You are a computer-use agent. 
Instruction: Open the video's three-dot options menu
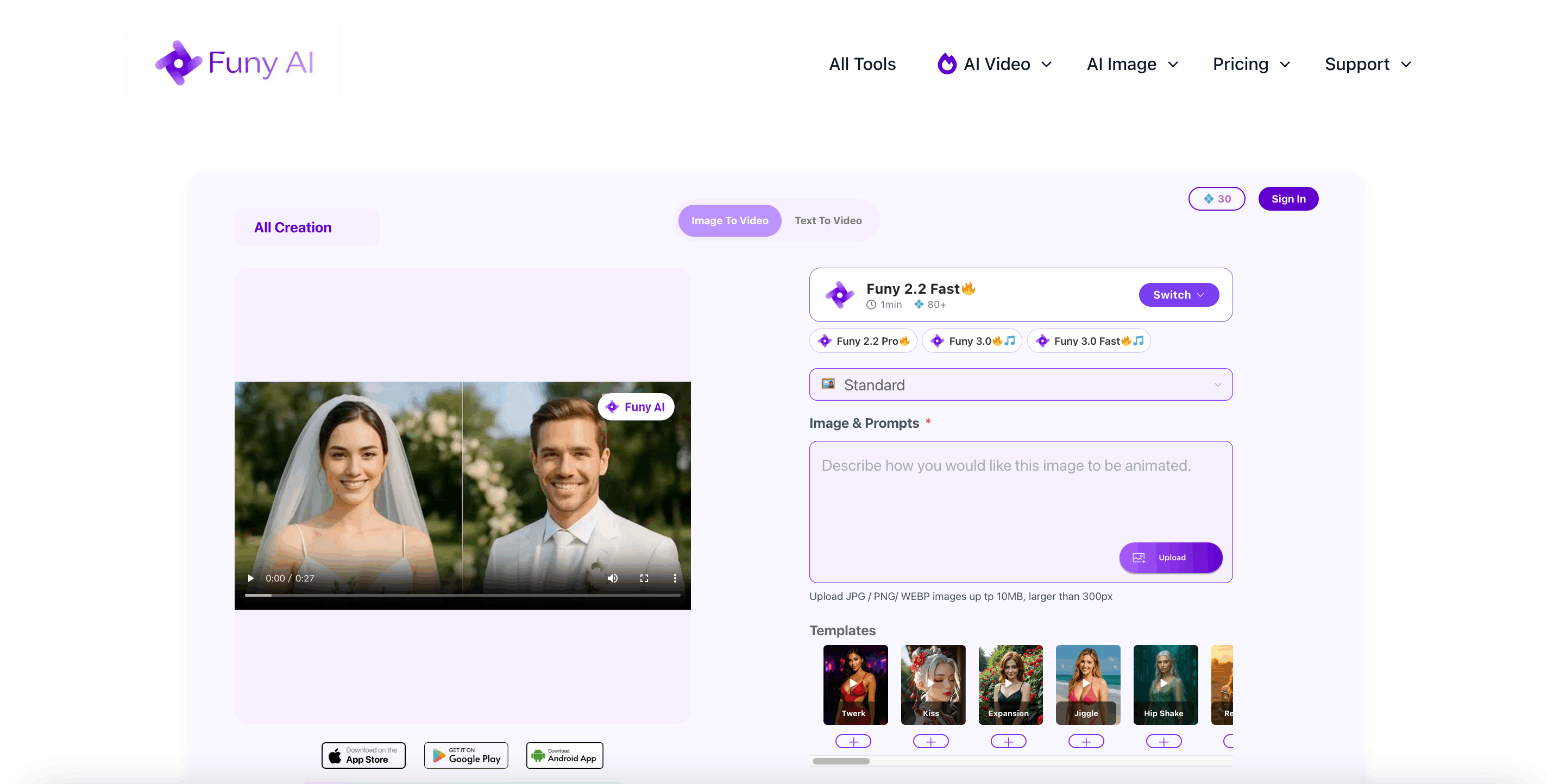pyautogui.click(x=675, y=578)
